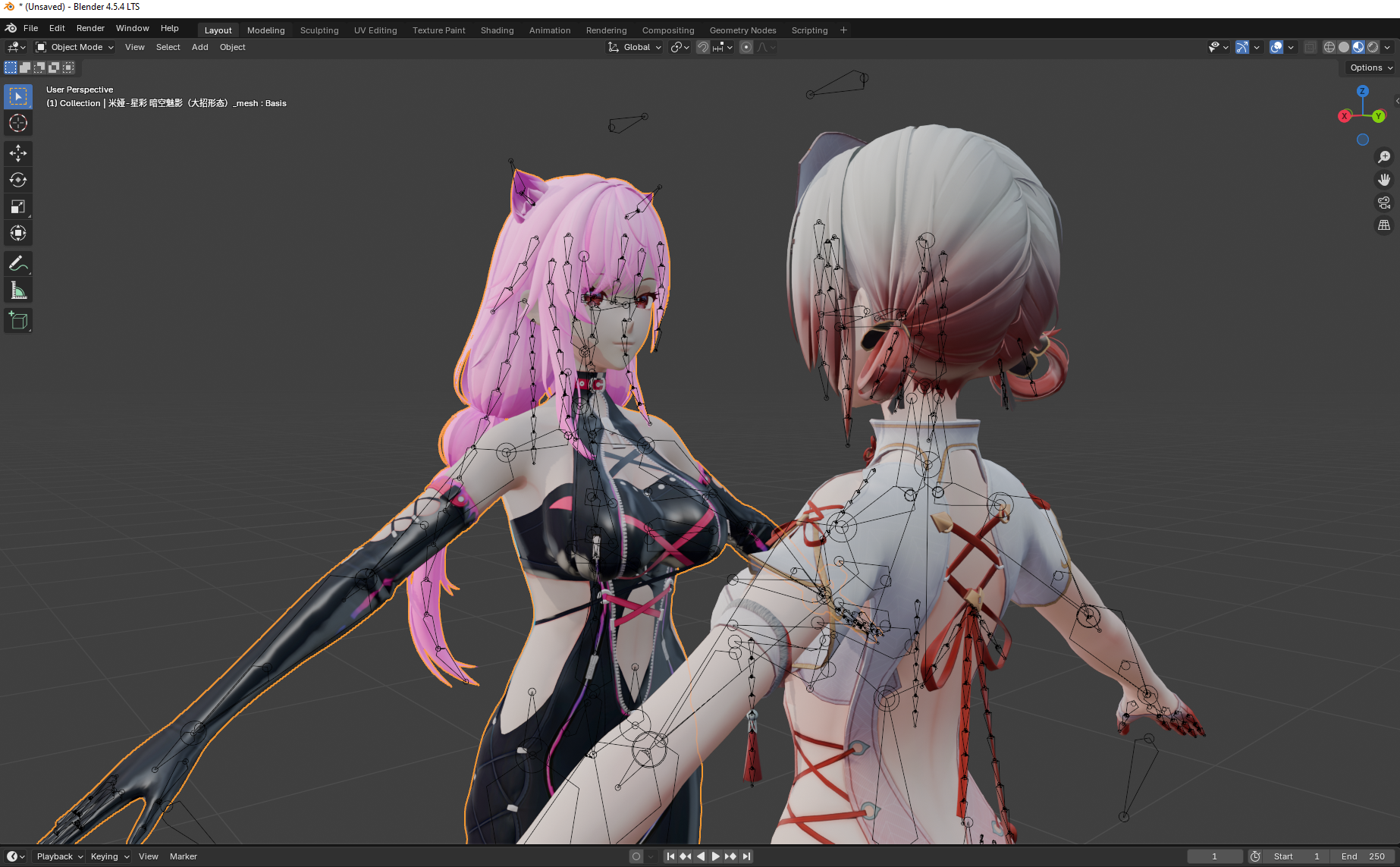Set selection mode to new selection
This screenshot has height=867, width=1400.
coord(11,68)
